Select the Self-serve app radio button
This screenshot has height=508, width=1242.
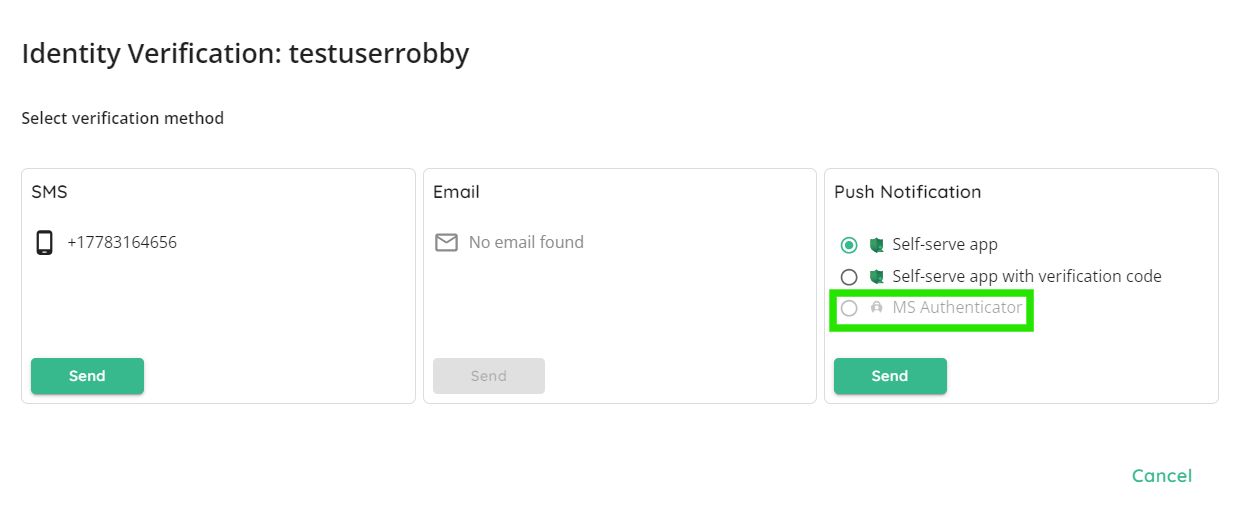click(x=849, y=245)
